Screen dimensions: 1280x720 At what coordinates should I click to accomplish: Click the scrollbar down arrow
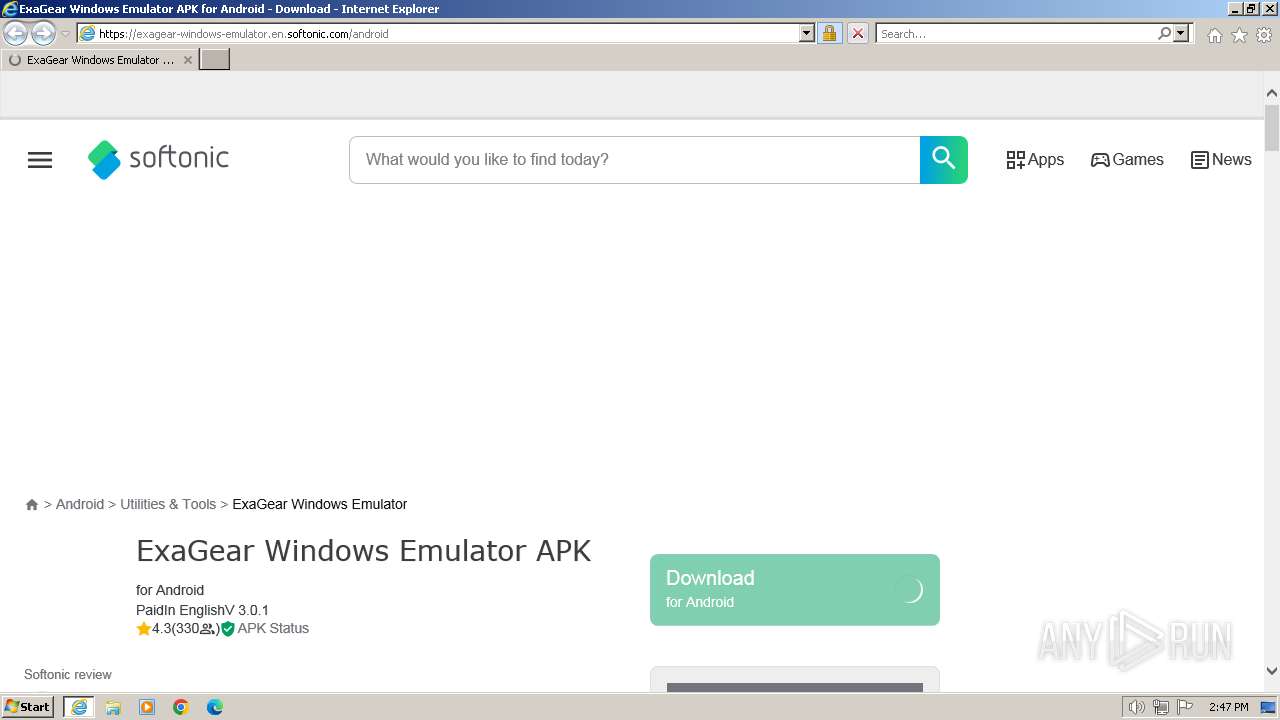click(1272, 672)
